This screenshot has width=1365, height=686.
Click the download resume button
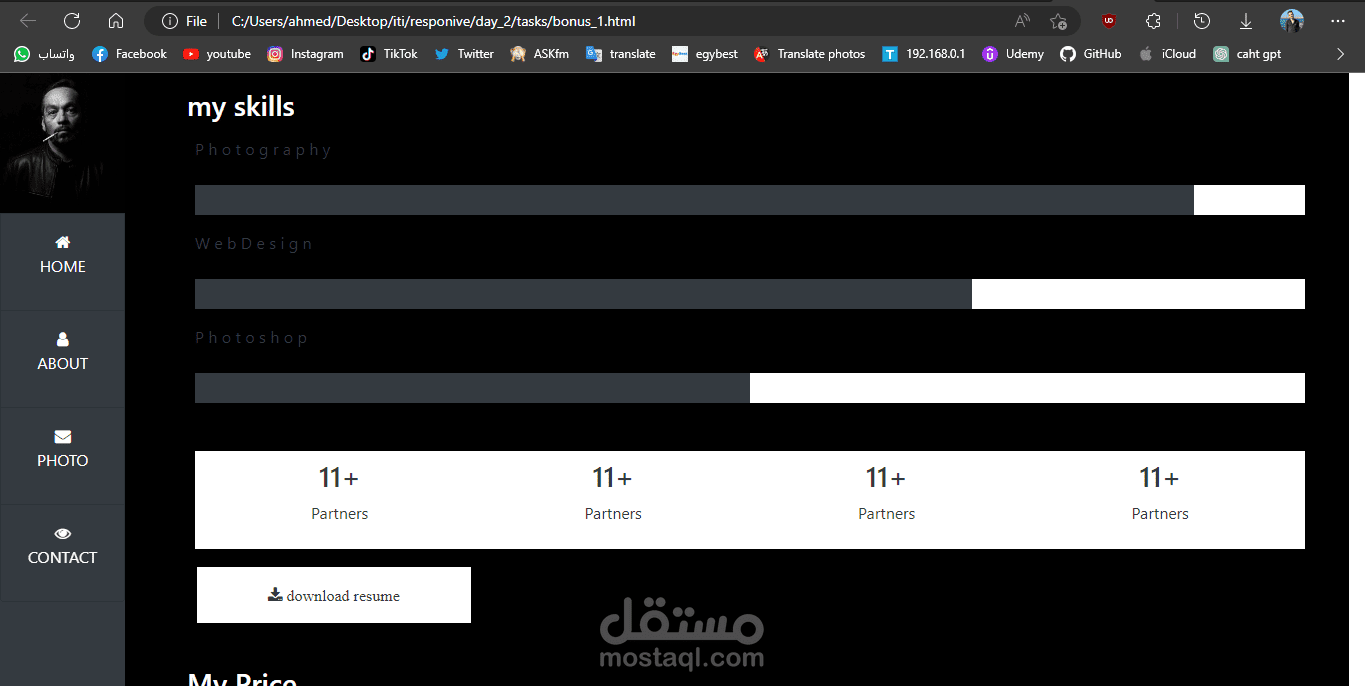coord(334,595)
